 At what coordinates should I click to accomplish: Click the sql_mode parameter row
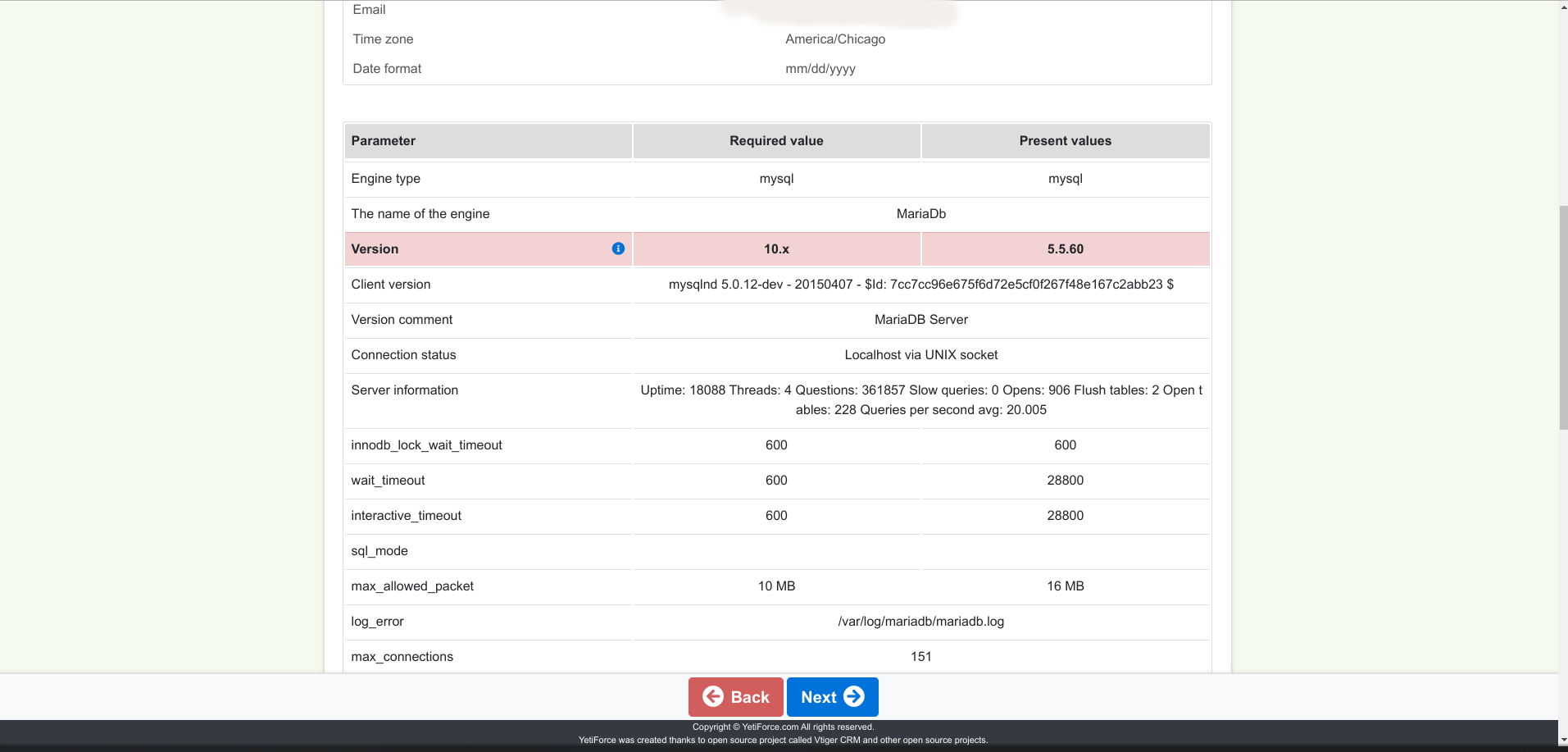[x=777, y=551]
